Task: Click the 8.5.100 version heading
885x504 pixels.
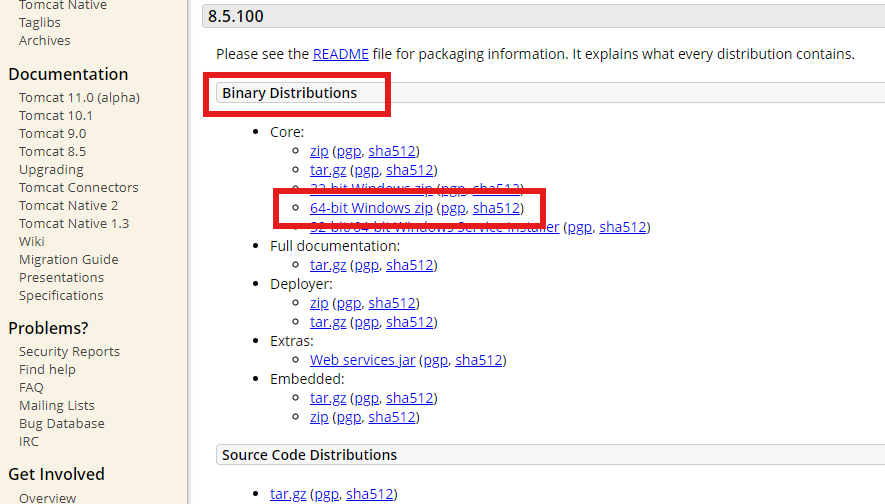Action: click(235, 16)
